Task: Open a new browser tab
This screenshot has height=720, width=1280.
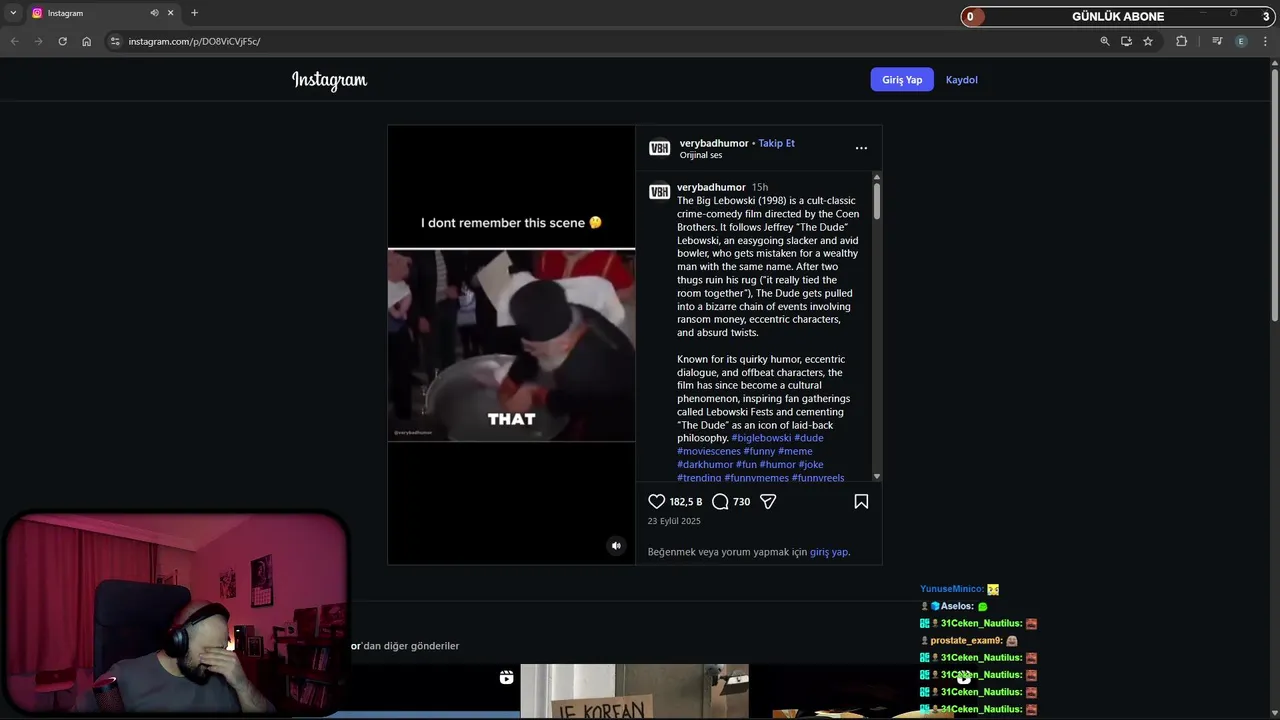Action: (x=194, y=13)
